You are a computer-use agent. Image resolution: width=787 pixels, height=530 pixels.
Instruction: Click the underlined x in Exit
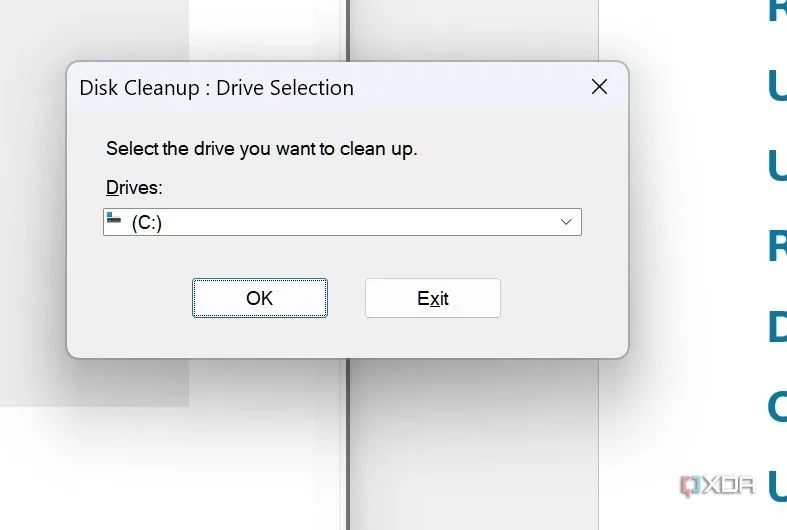pyautogui.click(x=435, y=299)
